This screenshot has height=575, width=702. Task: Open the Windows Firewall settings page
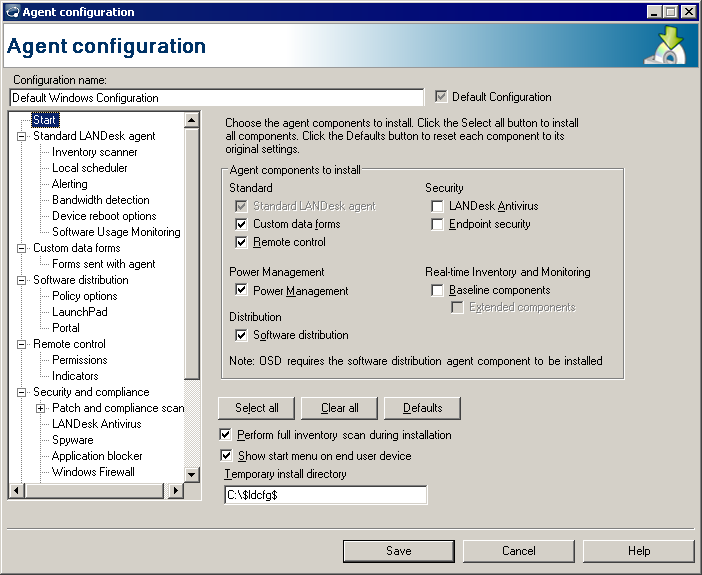coord(93,472)
